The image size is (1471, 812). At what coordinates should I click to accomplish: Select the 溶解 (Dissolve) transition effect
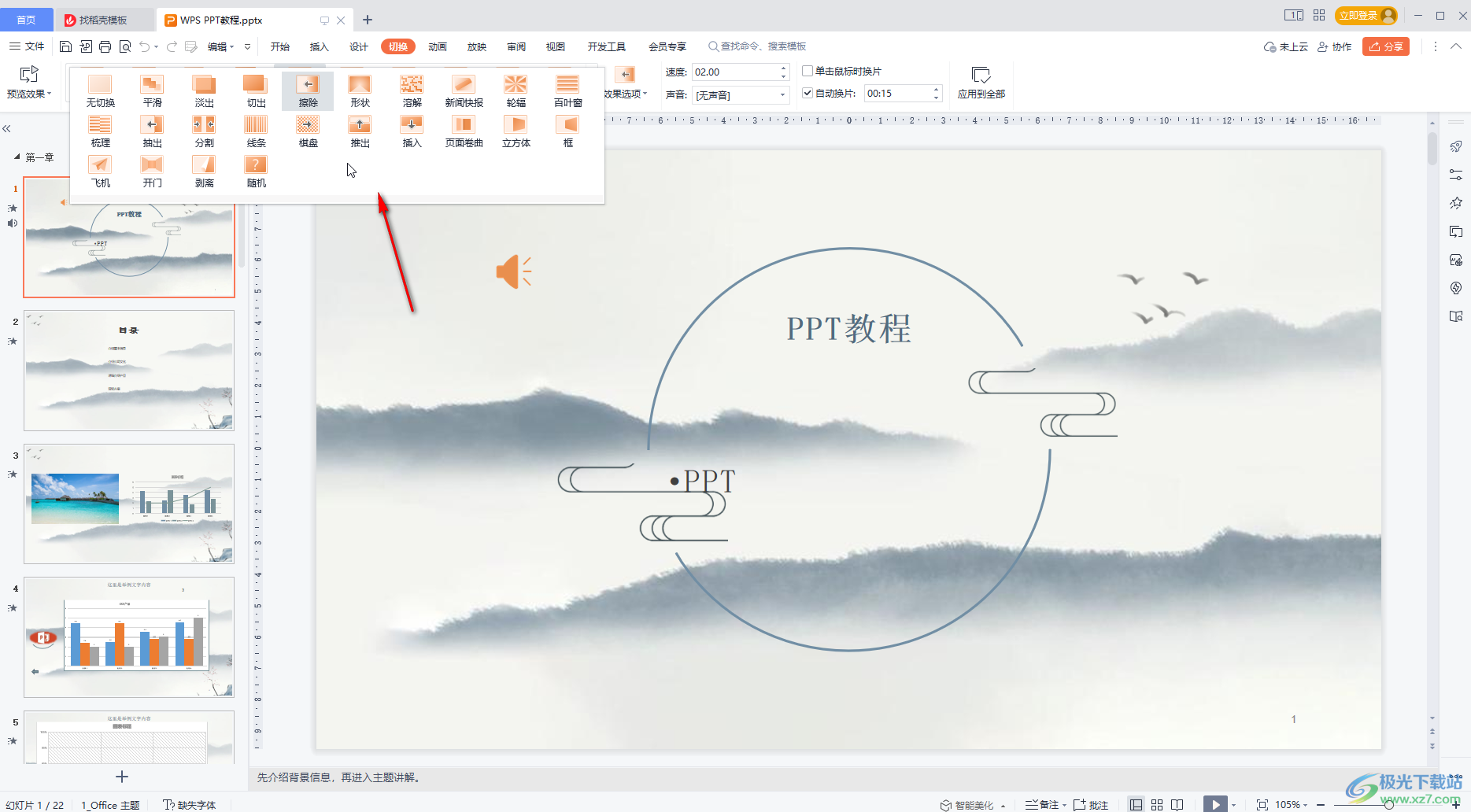point(412,90)
